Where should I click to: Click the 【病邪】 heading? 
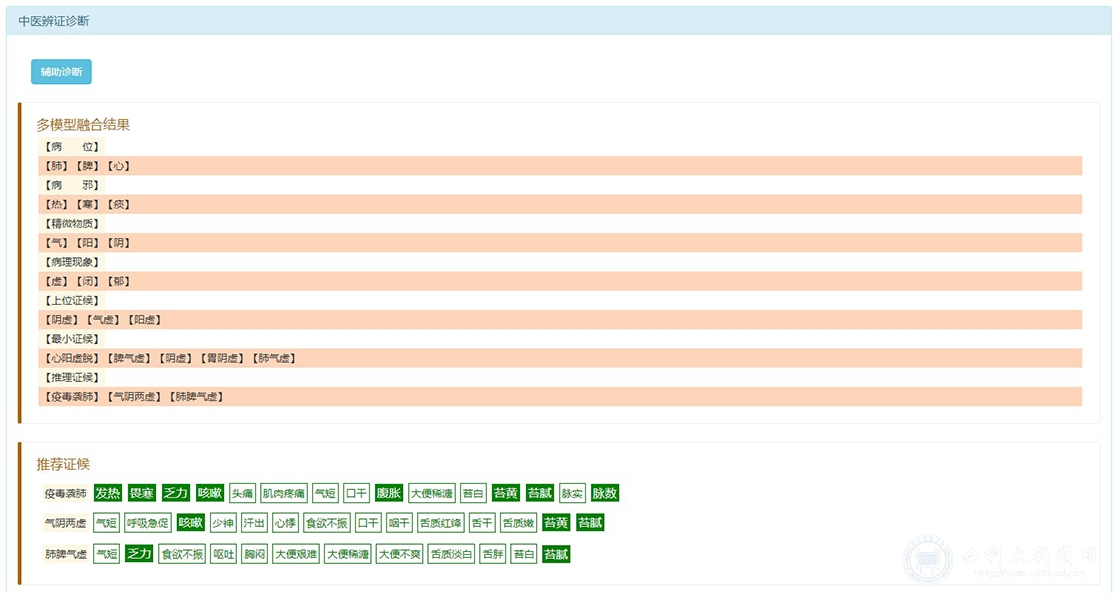72,185
